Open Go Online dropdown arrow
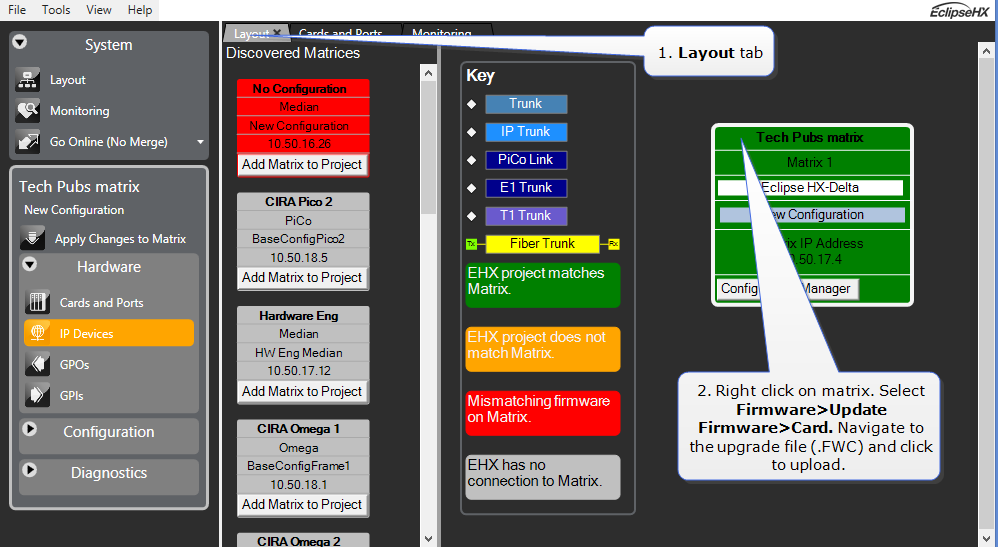Screen dimensions: 998x547 [200, 142]
